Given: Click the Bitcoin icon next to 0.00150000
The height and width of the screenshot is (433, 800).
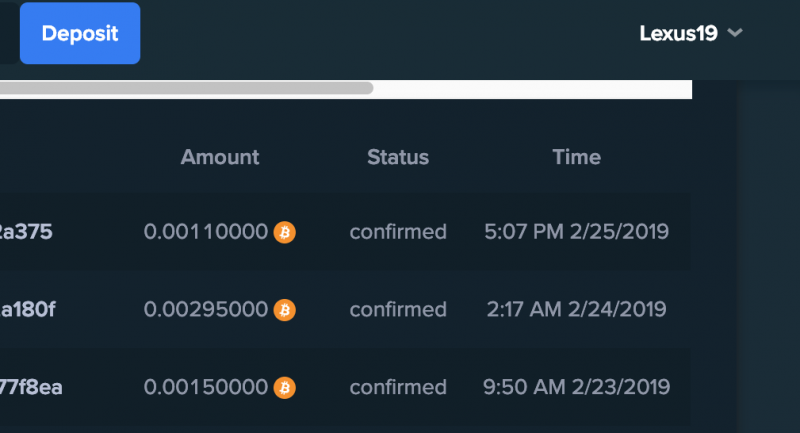Looking at the screenshot, I should click(x=285, y=388).
